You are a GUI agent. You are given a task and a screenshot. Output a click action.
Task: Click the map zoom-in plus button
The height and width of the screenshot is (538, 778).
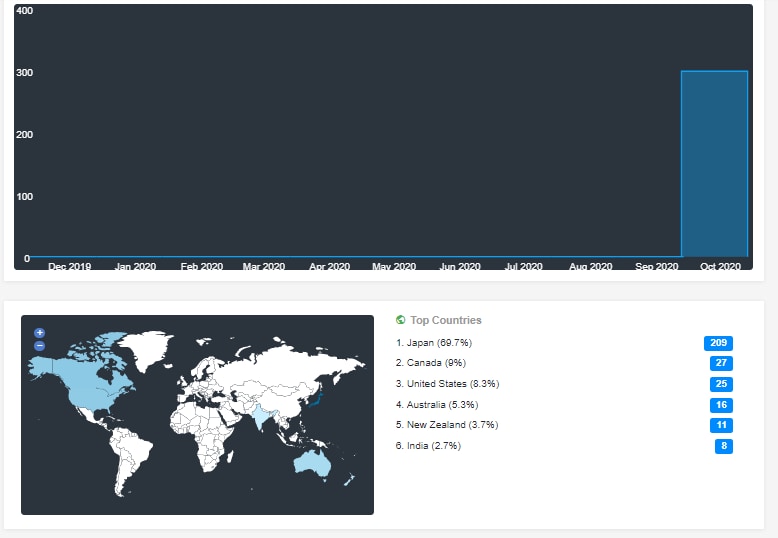coord(40,333)
